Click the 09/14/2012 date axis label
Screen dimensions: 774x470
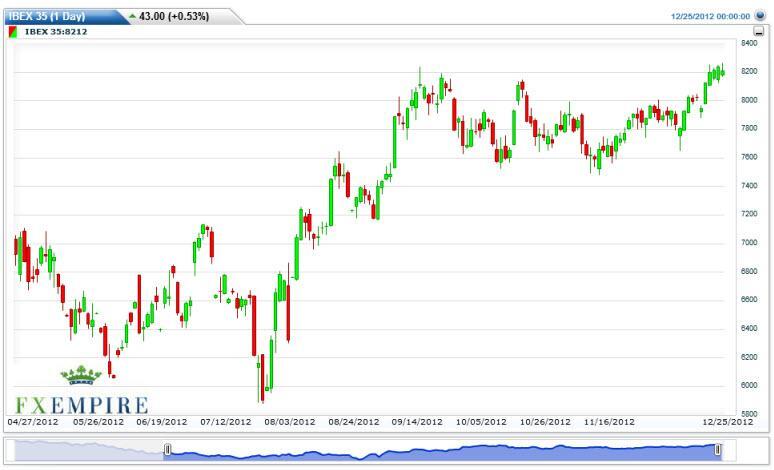pos(417,423)
